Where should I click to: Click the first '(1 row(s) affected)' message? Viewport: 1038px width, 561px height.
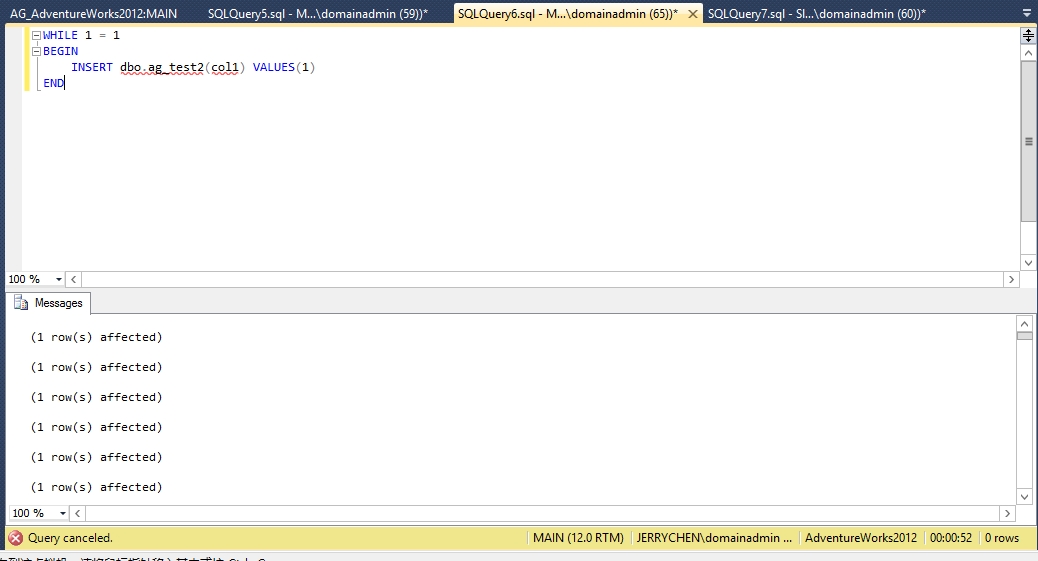(97, 337)
